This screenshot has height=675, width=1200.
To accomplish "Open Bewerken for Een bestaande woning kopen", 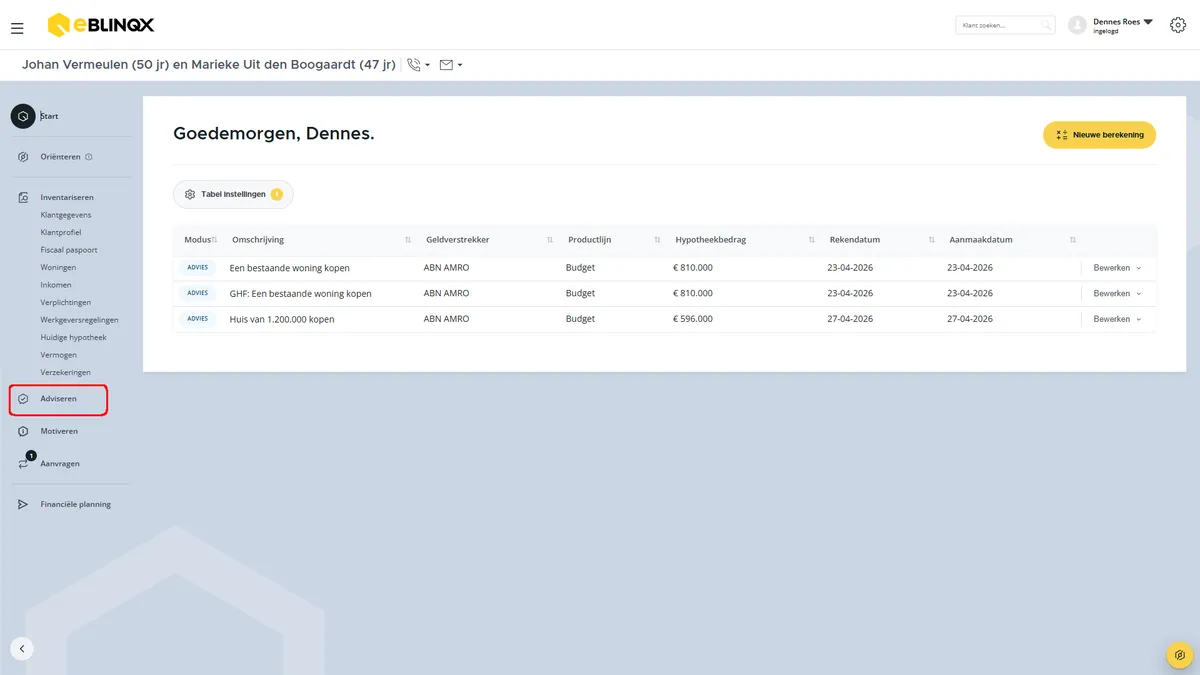I will [x=1117, y=268].
